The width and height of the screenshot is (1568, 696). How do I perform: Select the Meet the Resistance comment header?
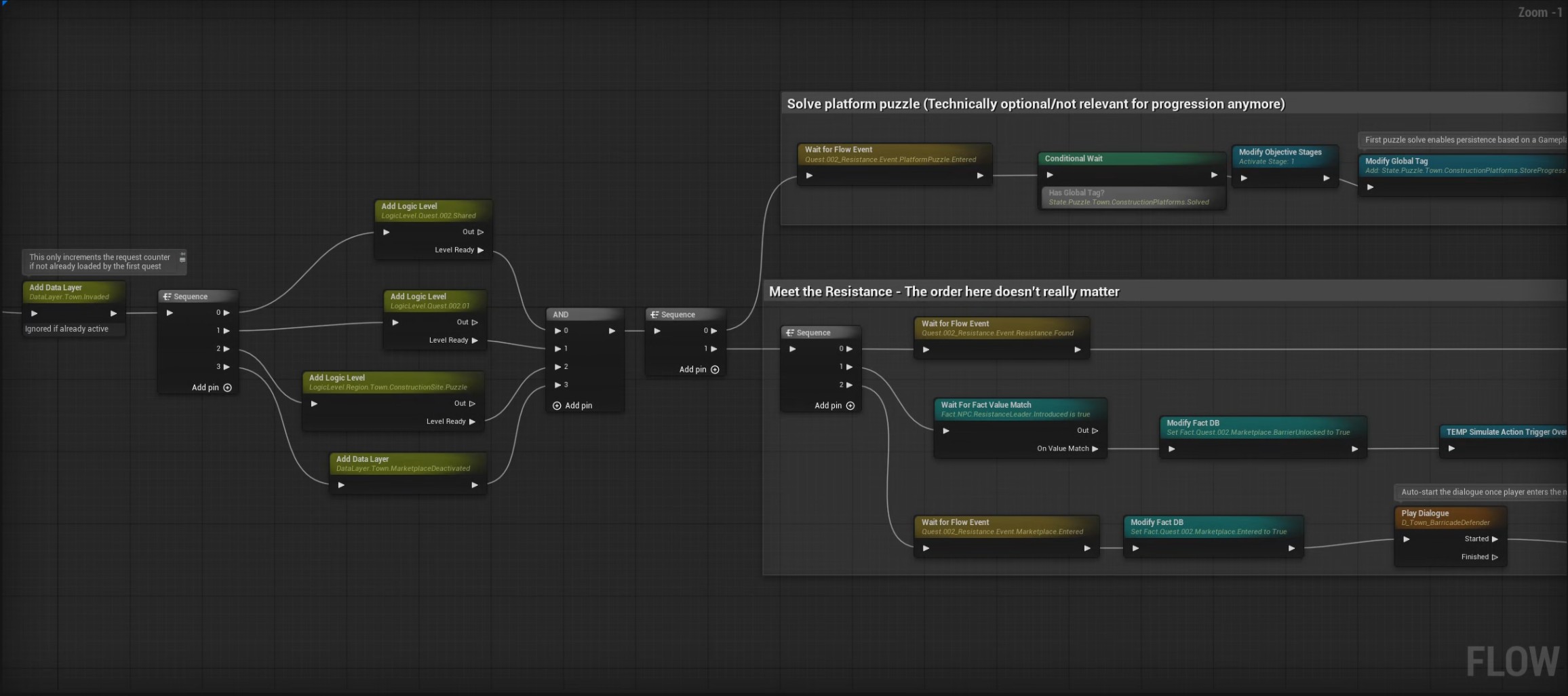click(x=1164, y=292)
